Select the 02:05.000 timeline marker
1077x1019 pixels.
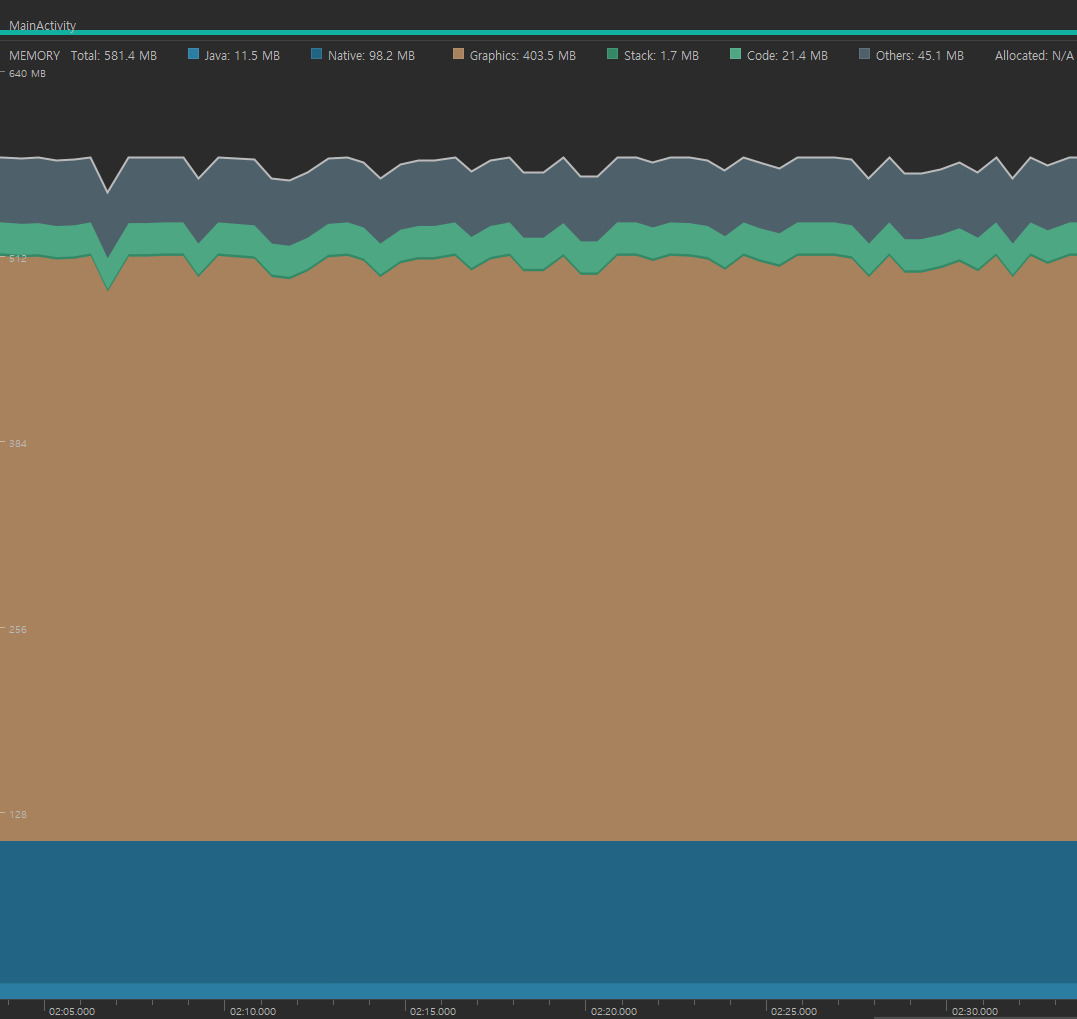point(72,1011)
